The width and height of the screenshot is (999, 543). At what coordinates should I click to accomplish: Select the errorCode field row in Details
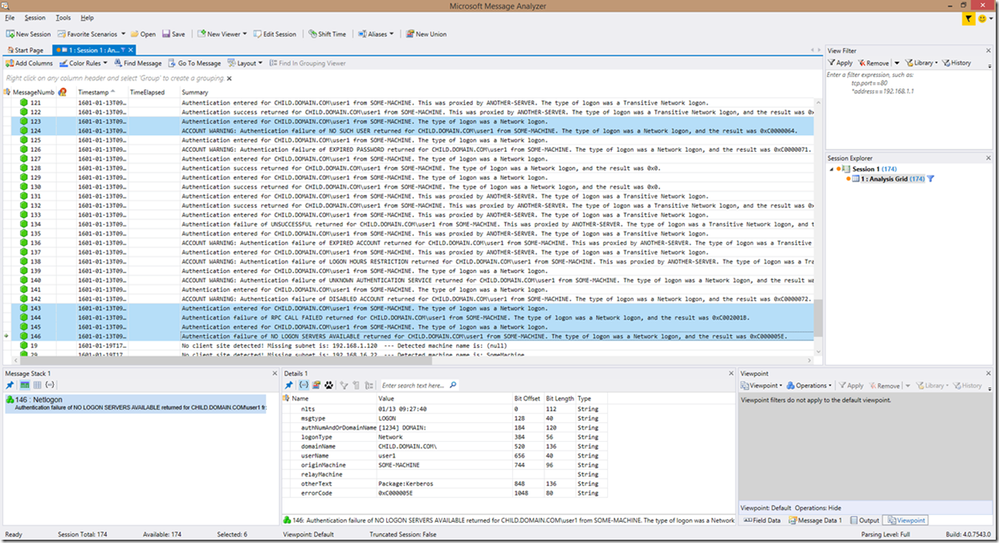point(446,493)
